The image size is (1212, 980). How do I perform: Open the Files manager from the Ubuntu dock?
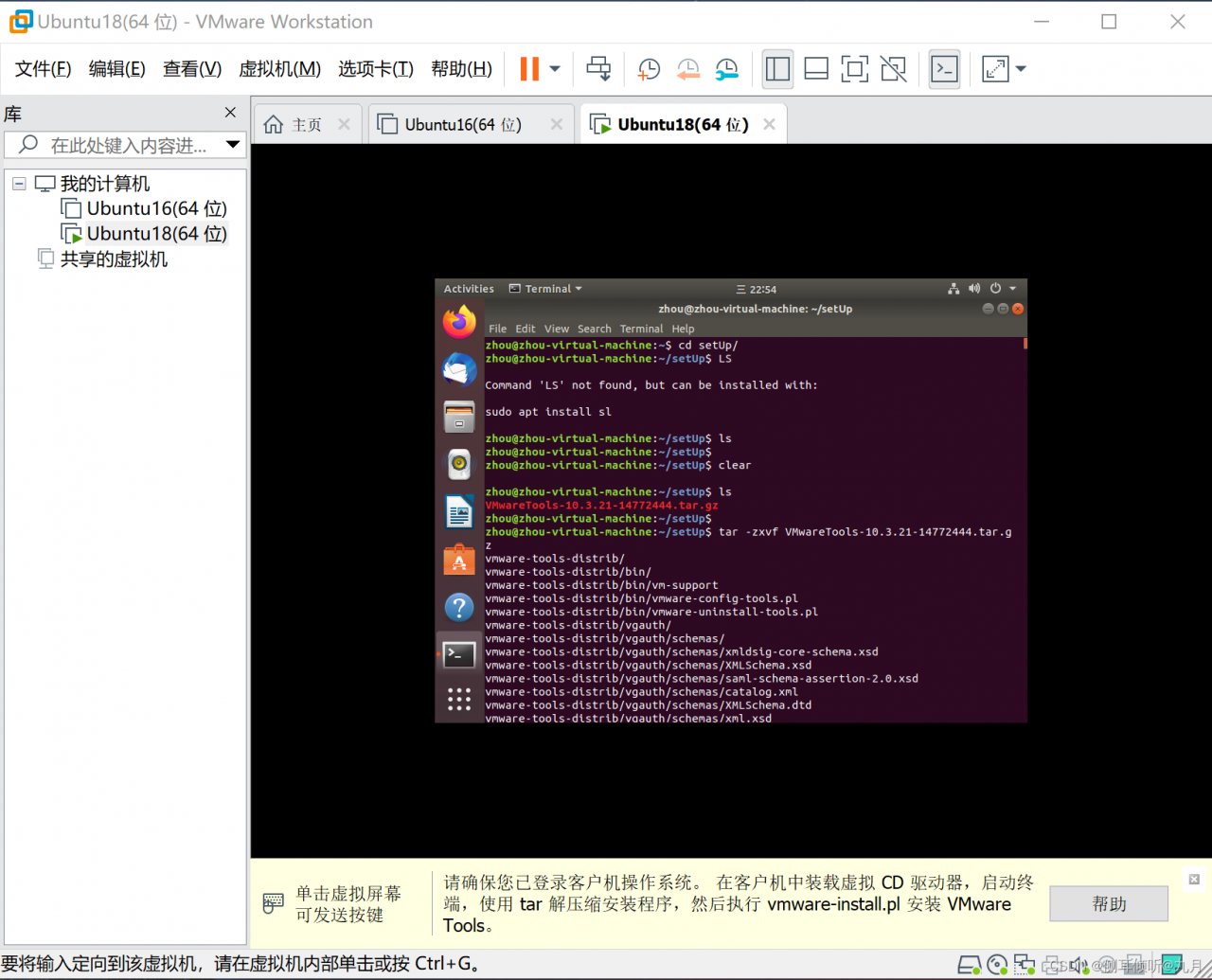click(459, 417)
